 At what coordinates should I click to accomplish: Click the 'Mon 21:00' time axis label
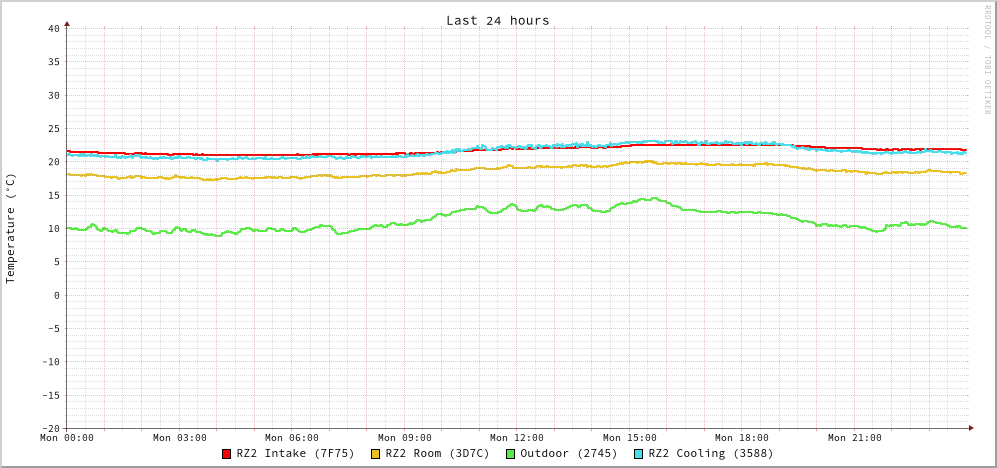(x=855, y=438)
